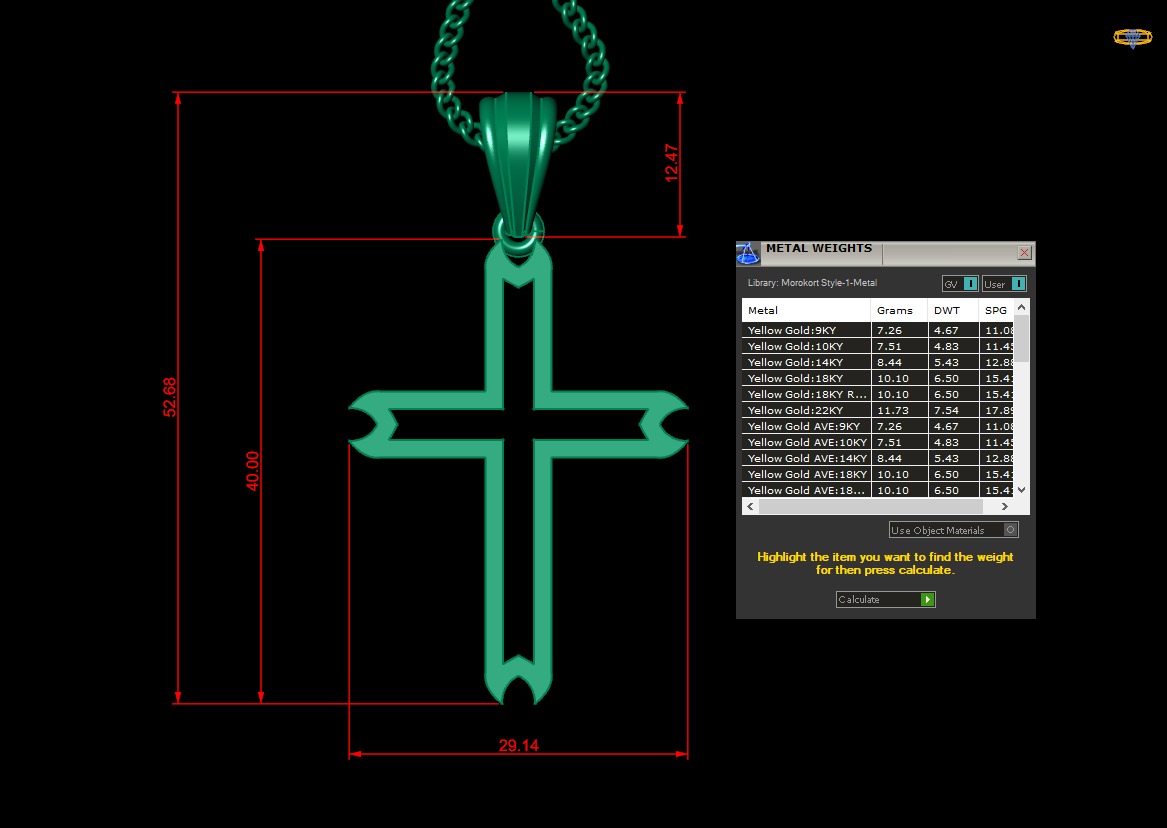Click the Calculate button

click(x=886, y=600)
